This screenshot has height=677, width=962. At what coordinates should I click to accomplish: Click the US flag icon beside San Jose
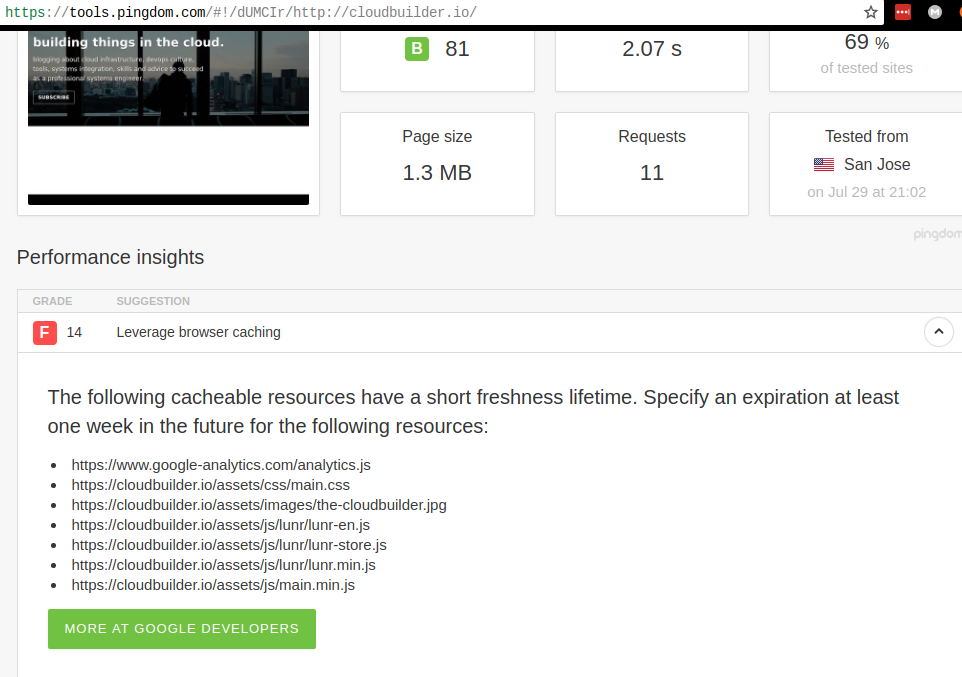pyautogui.click(x=823, y=165)
